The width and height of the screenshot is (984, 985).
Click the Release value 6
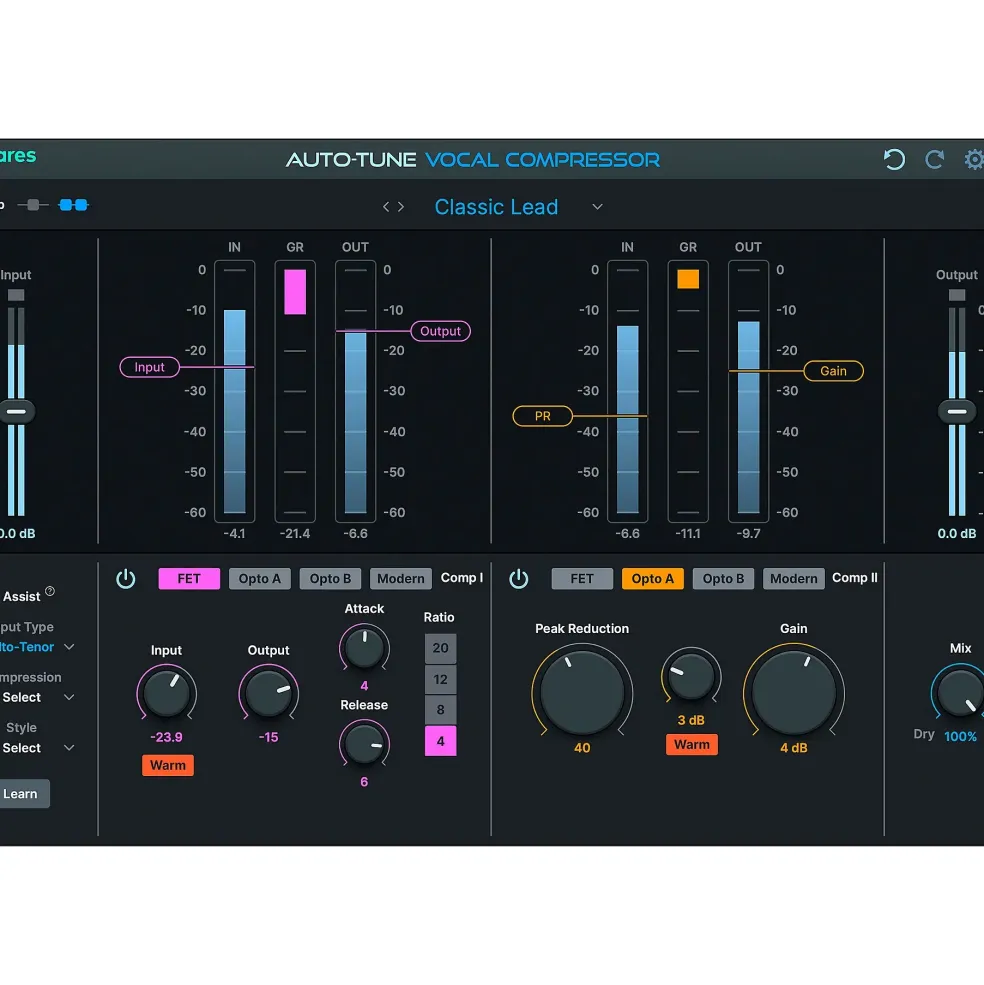364,781
